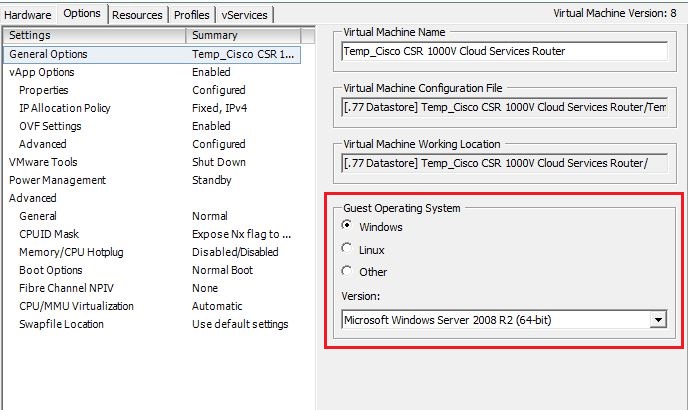Open the Profiles tab
Image resolution: width=688 pixels, height=410 pixels.
[x=191, y=15]
